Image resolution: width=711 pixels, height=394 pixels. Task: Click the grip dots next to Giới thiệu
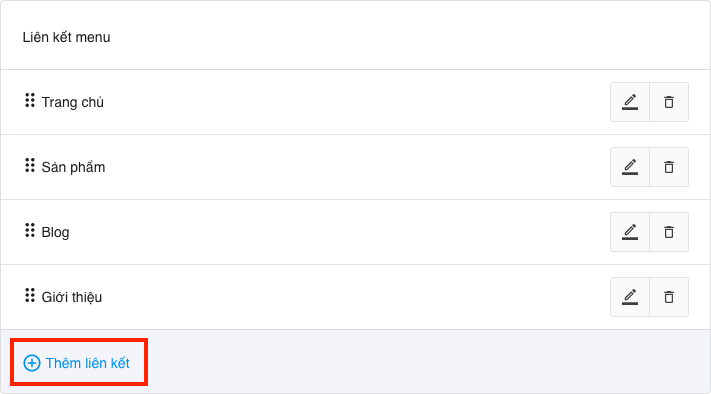[x=30, y=295]
